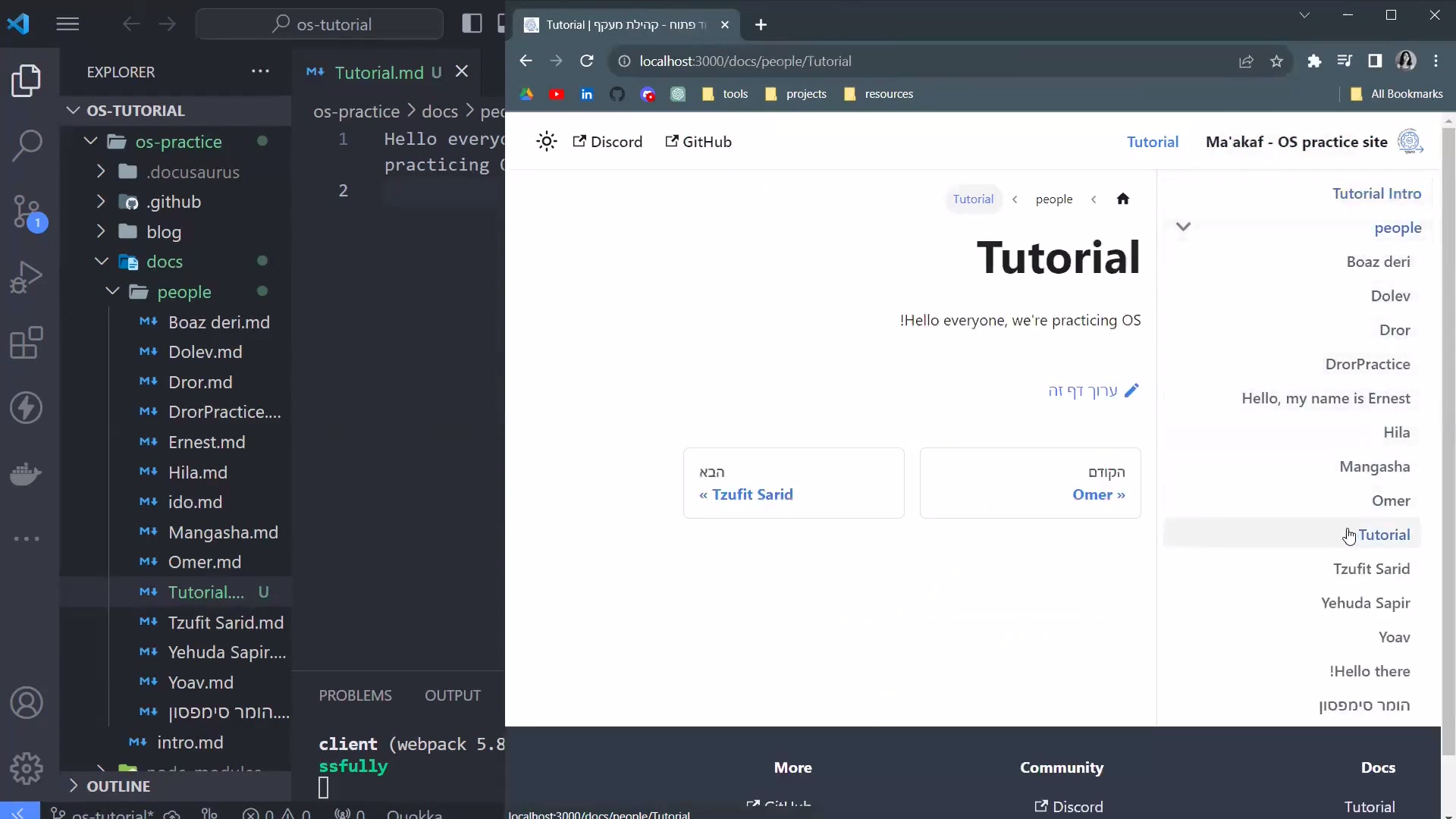Open the Extensions view in activity bar

pyautogui.click(x=27, y=343)
